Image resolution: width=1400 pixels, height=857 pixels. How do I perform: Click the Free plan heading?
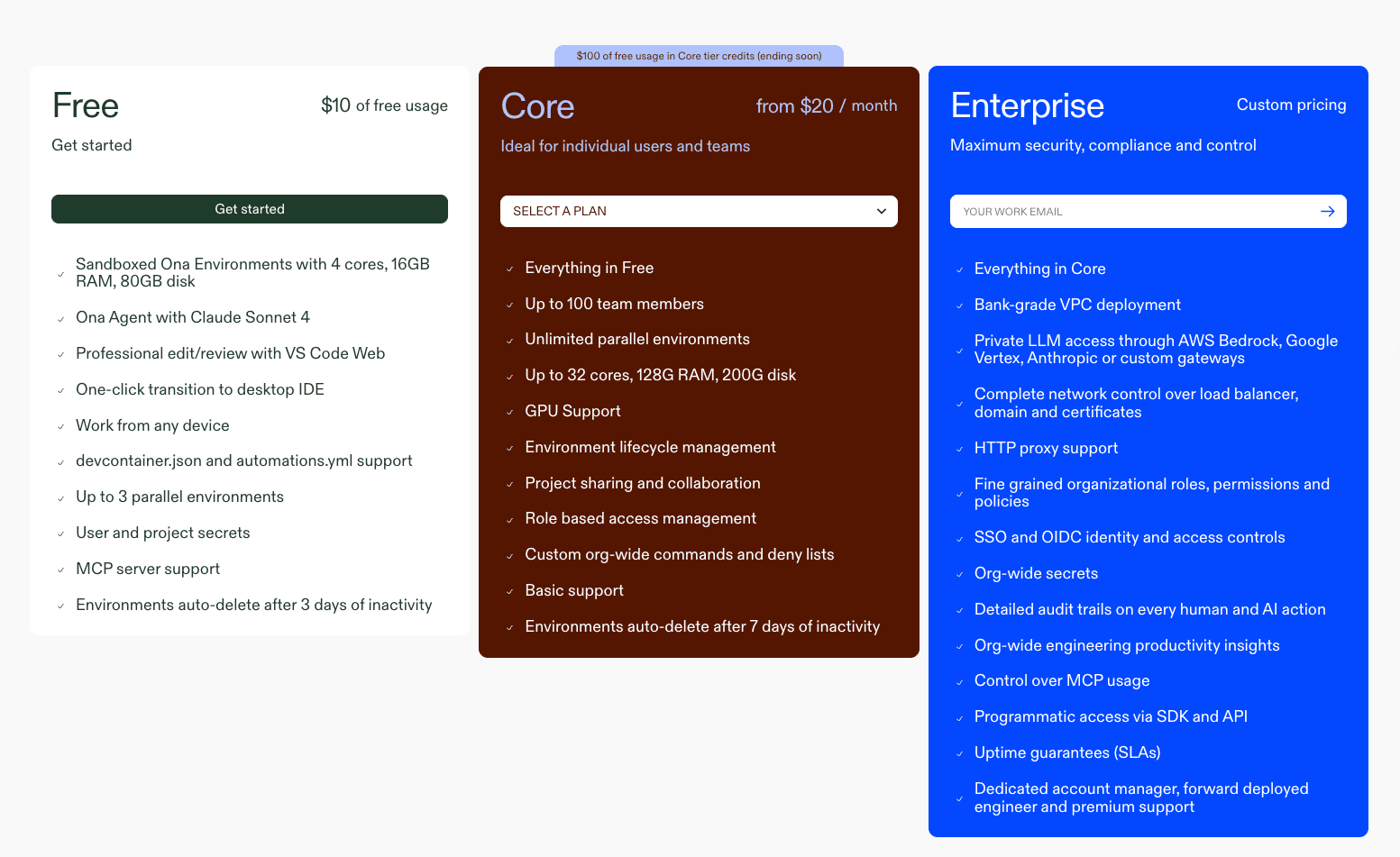86,106
